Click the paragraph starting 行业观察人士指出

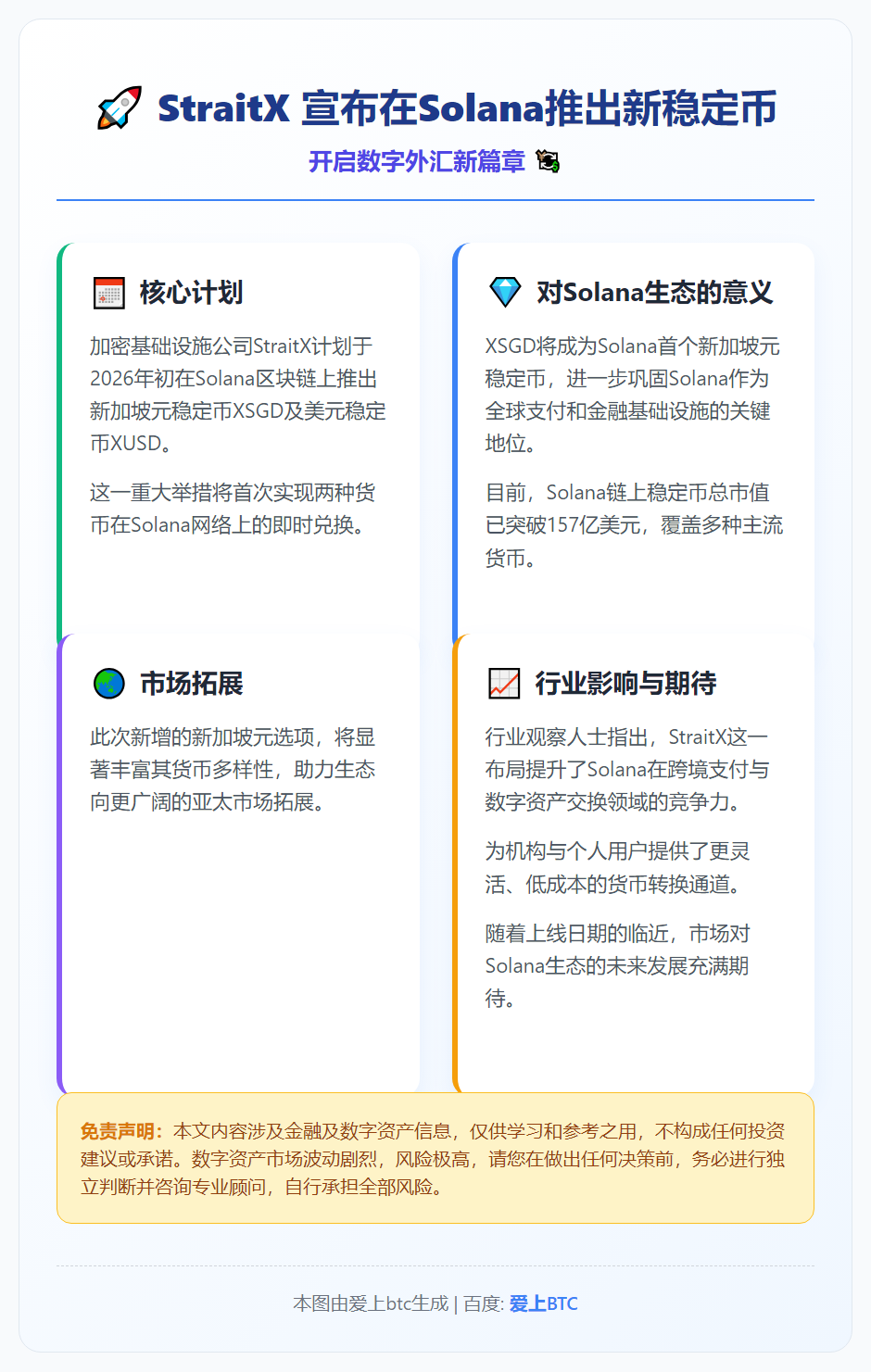tap(627, 770)
